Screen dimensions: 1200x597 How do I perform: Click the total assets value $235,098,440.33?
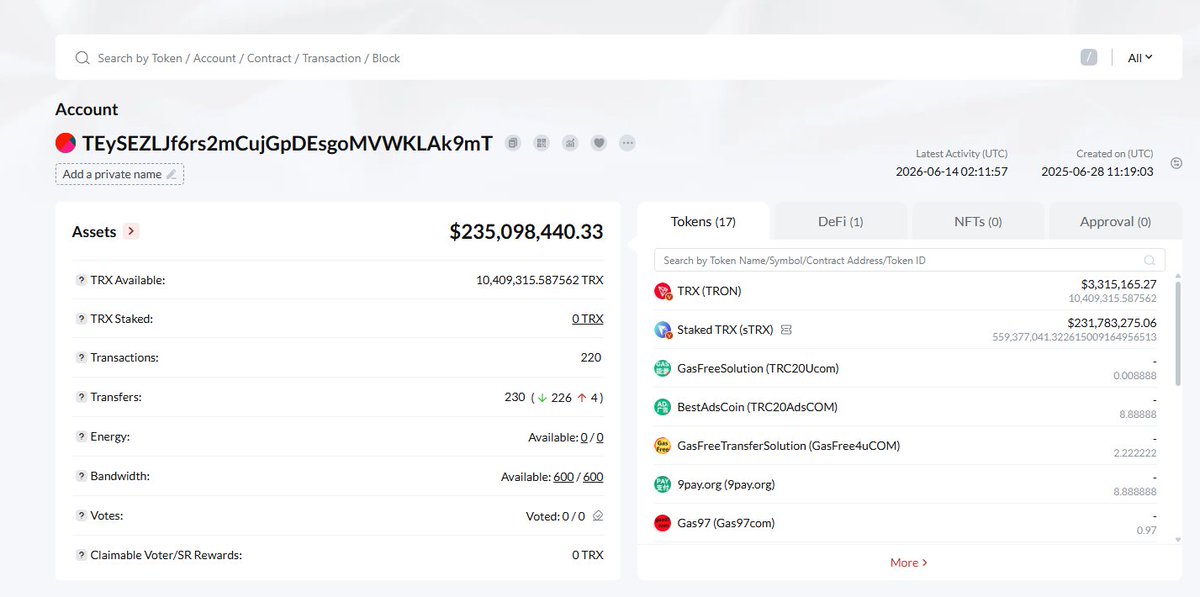click(526, 232)
